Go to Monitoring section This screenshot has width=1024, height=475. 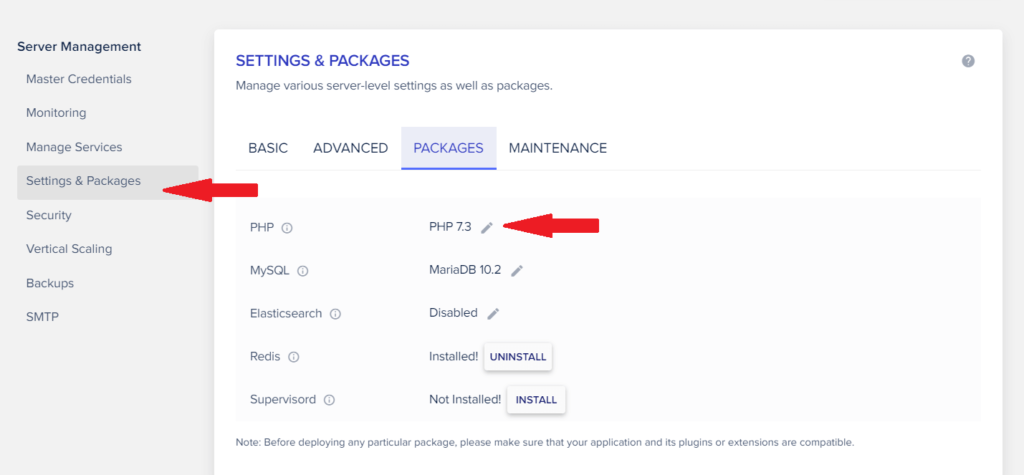tap(56, 113)
